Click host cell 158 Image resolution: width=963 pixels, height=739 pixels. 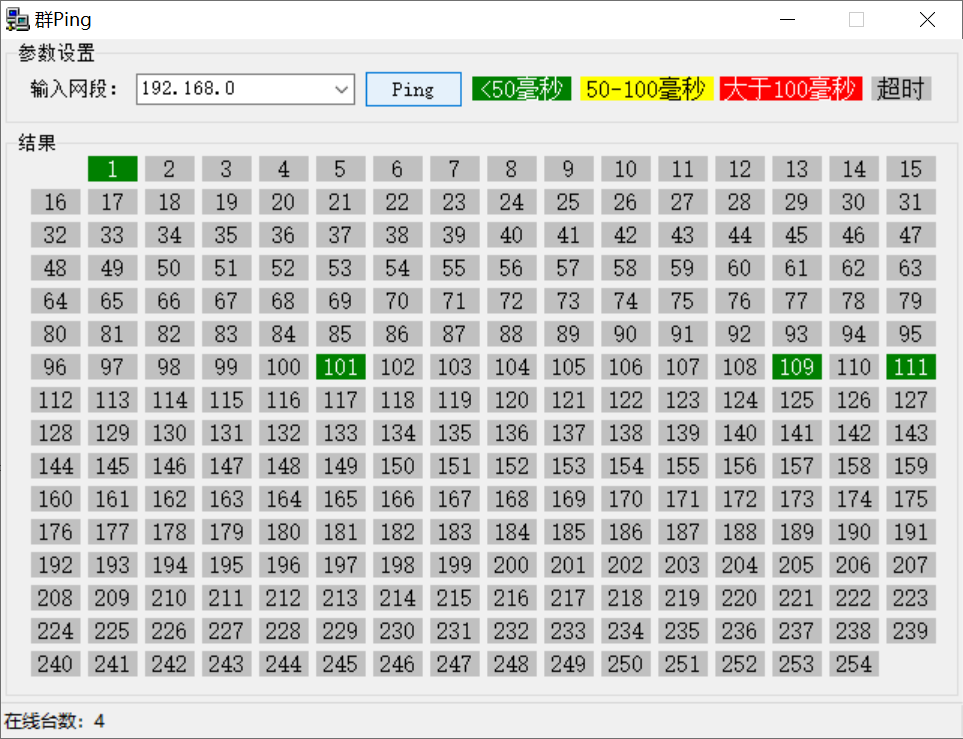pos(854,466)
